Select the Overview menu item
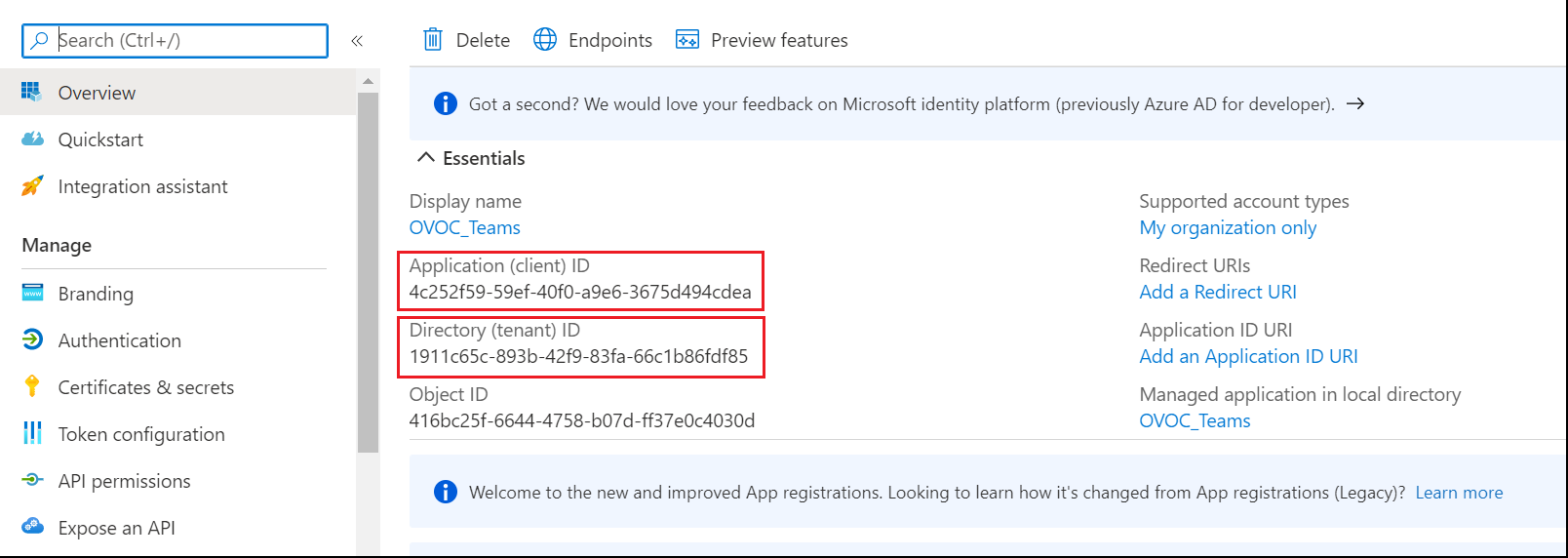 click(97, 93)
